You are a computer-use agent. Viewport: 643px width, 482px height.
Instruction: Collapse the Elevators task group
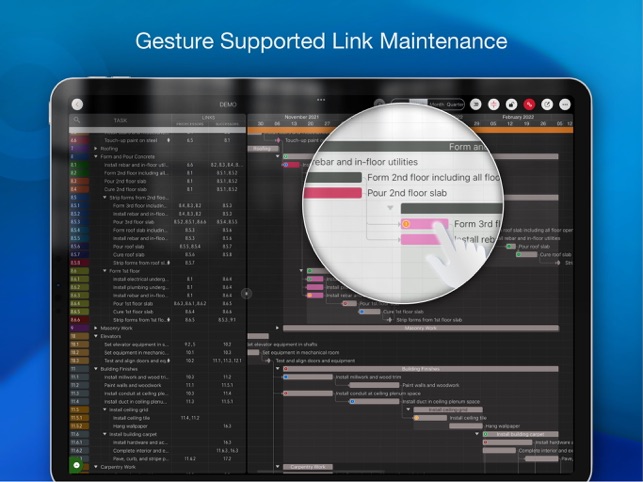96,335
